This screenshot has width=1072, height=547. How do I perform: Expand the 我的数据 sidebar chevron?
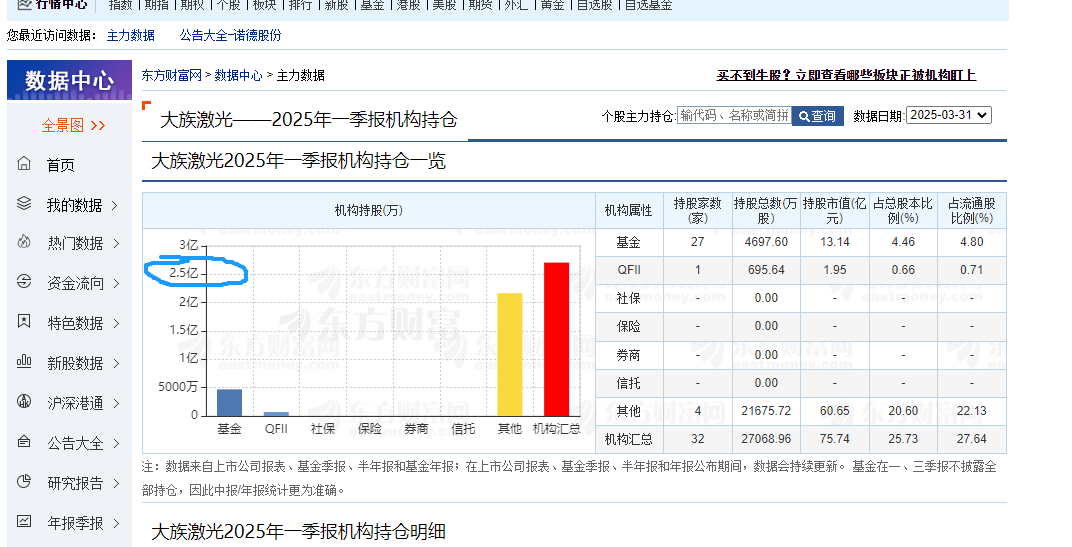click(114, 205)
